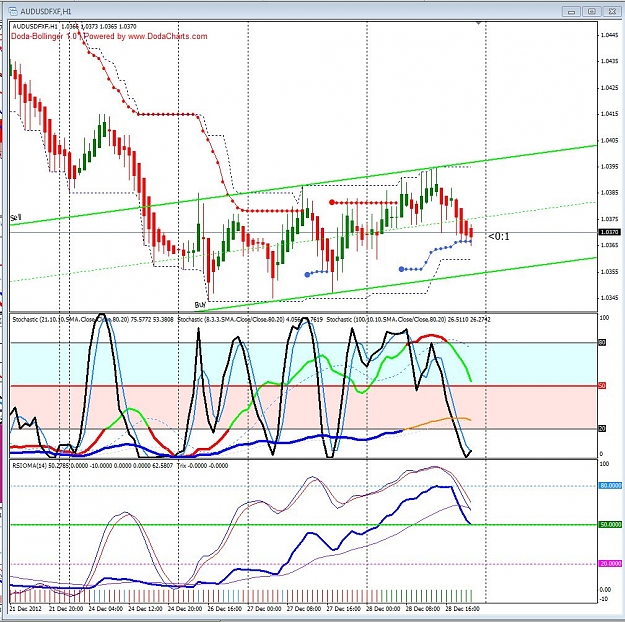Click the Doda-Bollinger www.DodaCharts.com label

[109, 36]
